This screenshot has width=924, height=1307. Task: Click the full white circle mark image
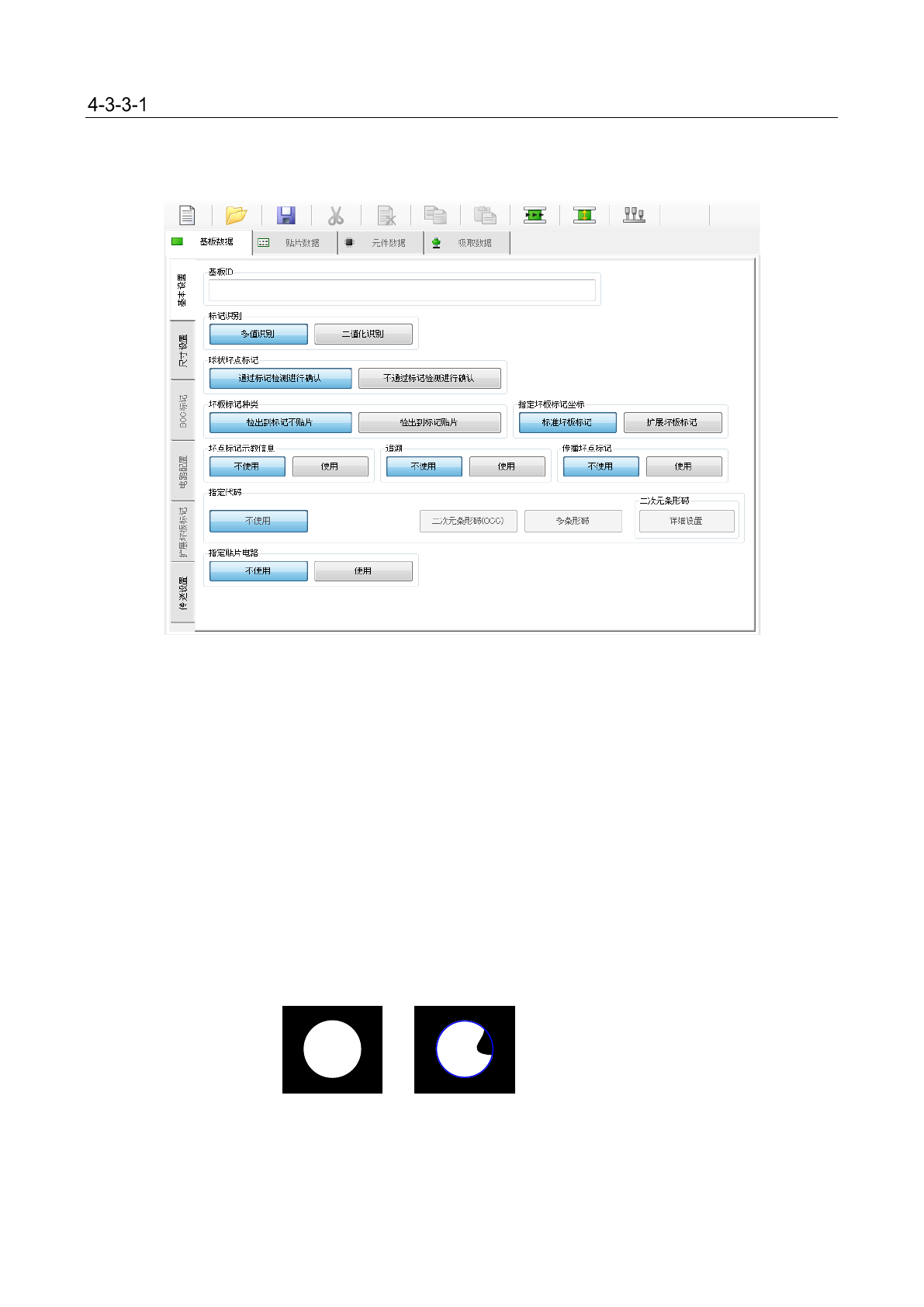point(332,1049)
